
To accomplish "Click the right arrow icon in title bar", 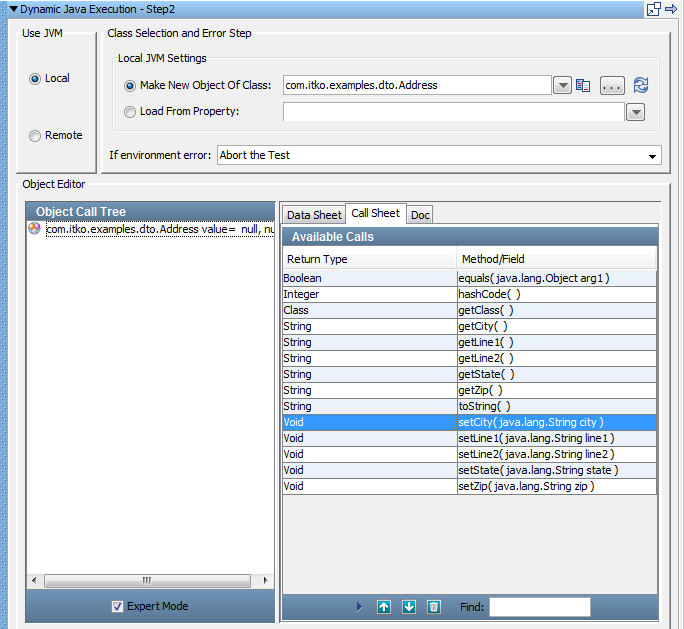I will pos(672,9).
